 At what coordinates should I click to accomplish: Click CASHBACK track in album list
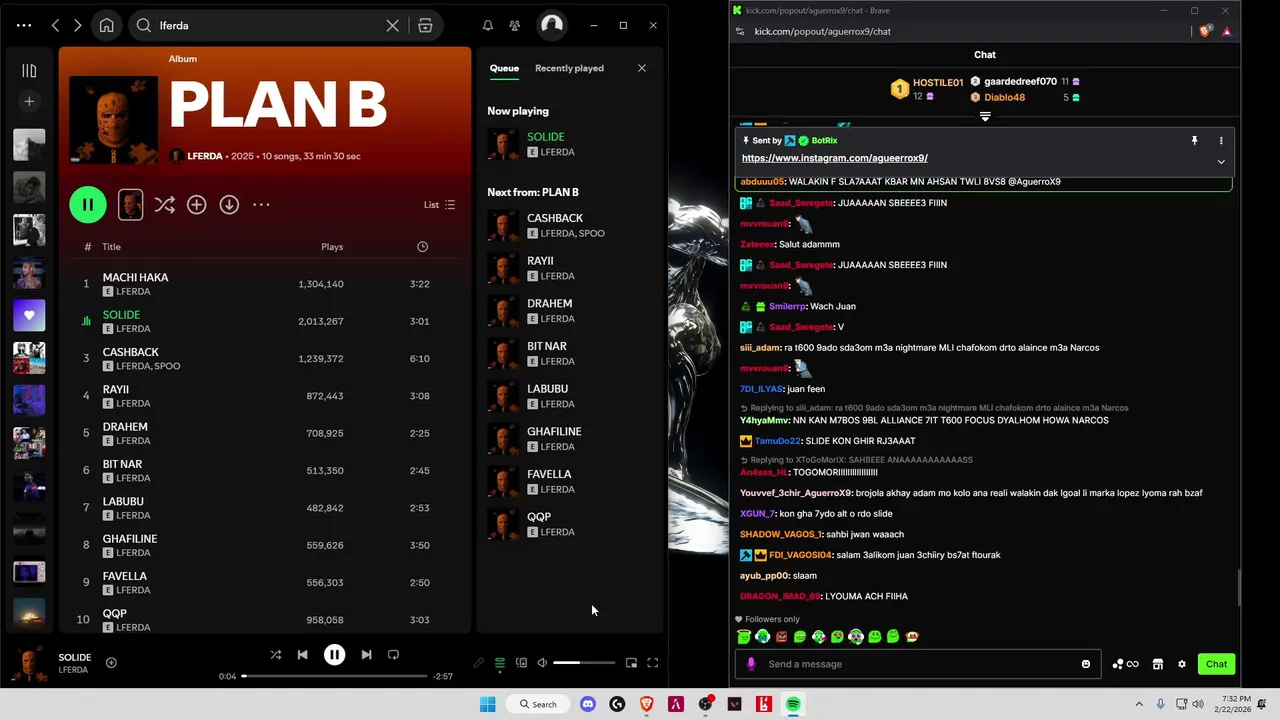tap(130, 352)
